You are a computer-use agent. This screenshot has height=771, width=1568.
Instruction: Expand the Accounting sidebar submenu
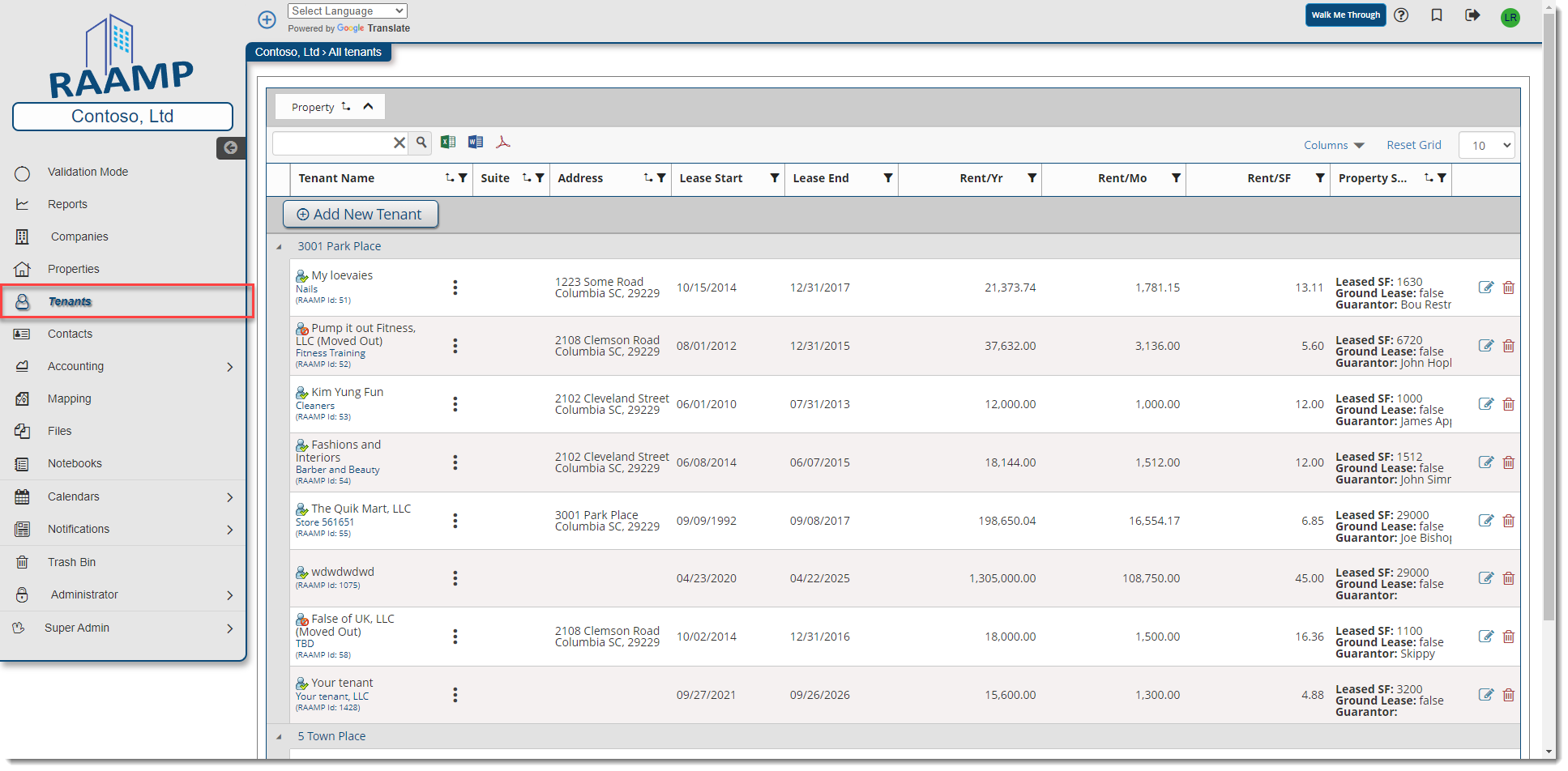click(230, 367)
